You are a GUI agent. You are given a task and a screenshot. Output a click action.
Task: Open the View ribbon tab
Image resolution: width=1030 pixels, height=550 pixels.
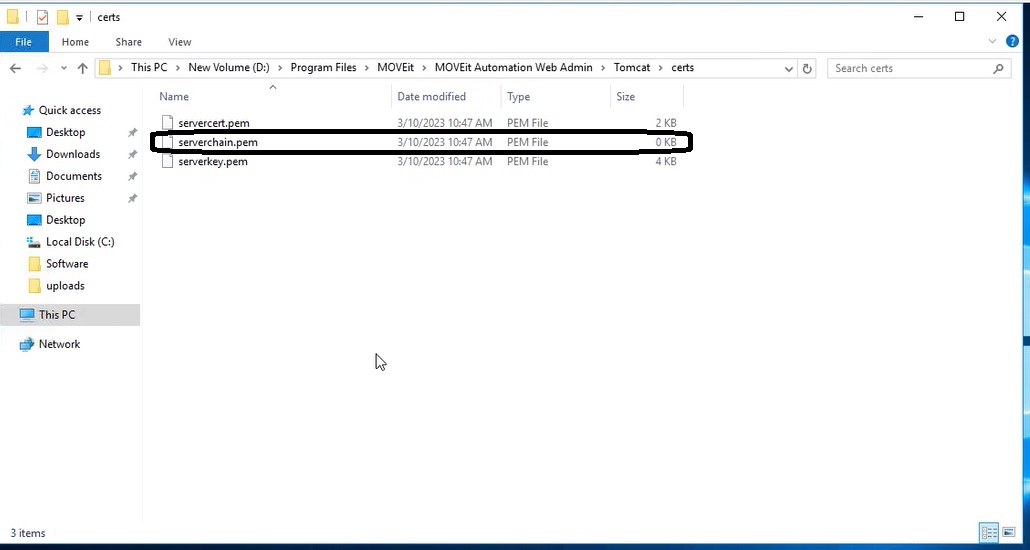[x=179, y=41]
